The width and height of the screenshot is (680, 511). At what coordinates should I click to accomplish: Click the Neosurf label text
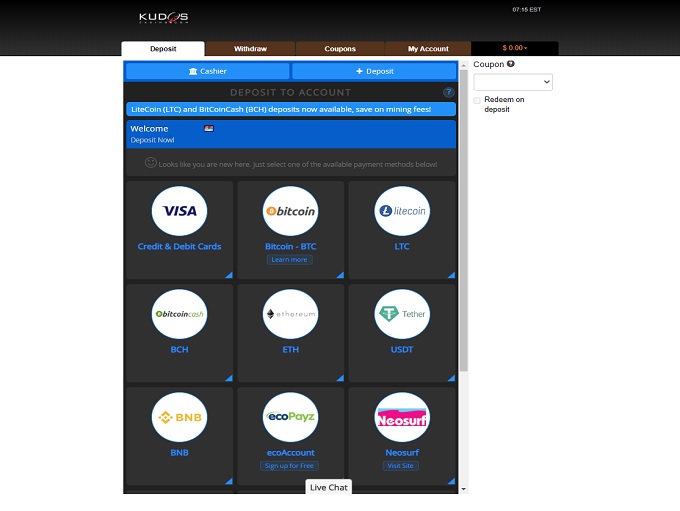402,452
